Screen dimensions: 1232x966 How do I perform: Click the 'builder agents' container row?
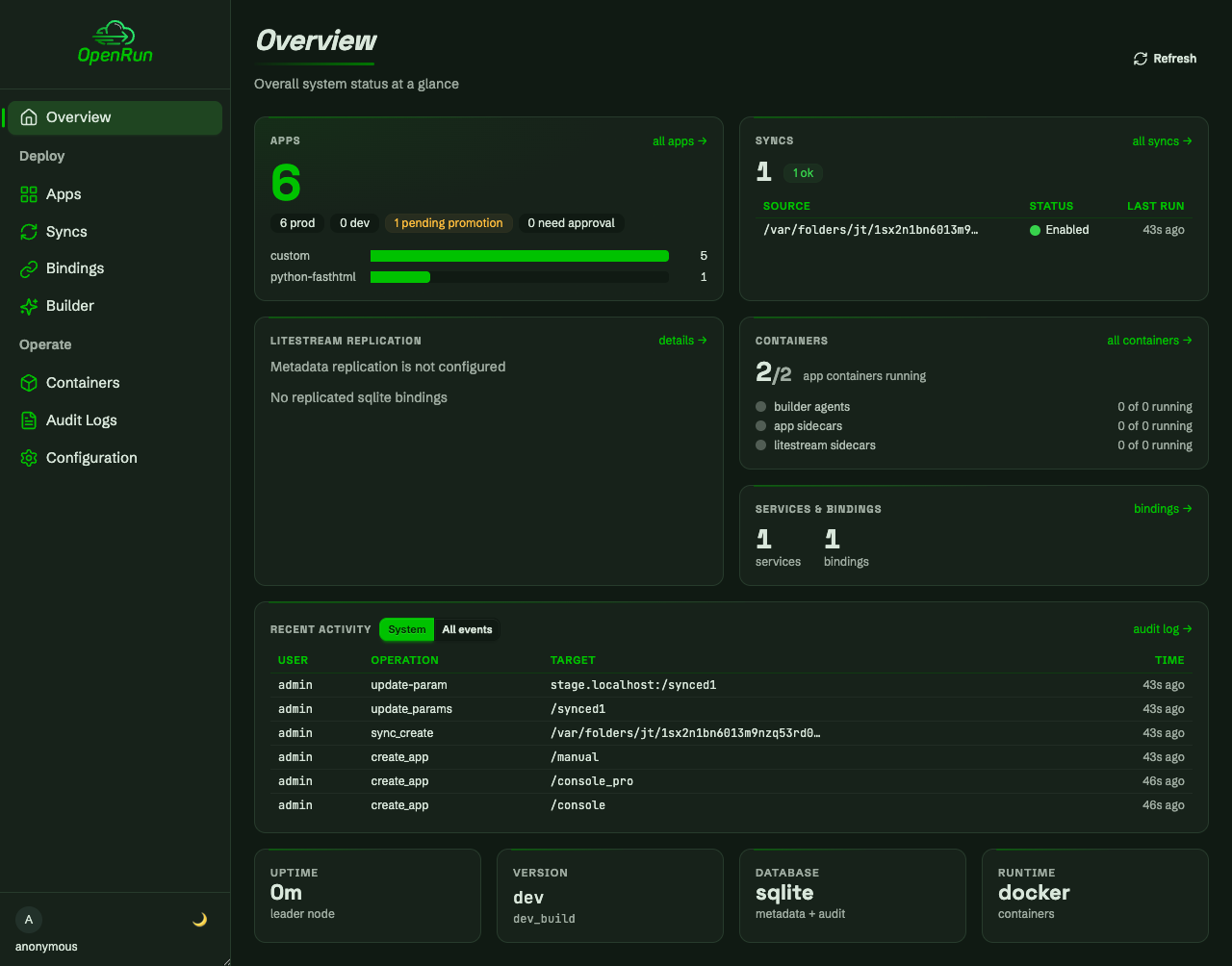(x=973, y=407)
